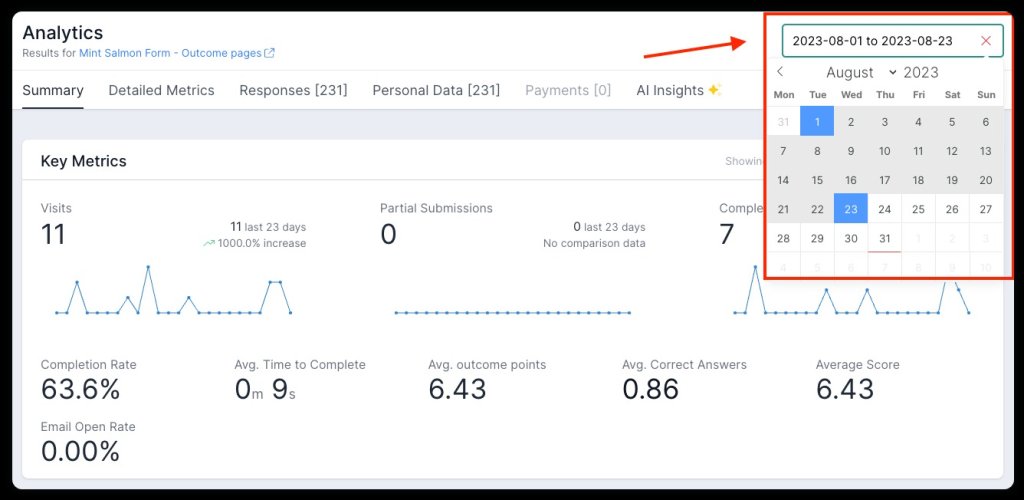
Task: Open the Detailed Metrics tab
Action: (x=161, y=90)
